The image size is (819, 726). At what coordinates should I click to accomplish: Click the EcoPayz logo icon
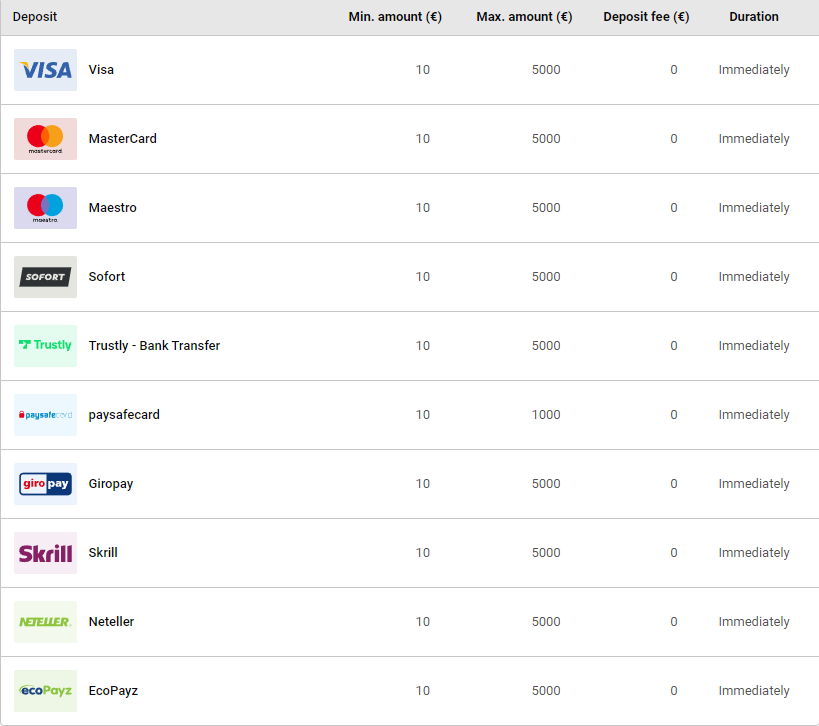[x=45, y=691]
